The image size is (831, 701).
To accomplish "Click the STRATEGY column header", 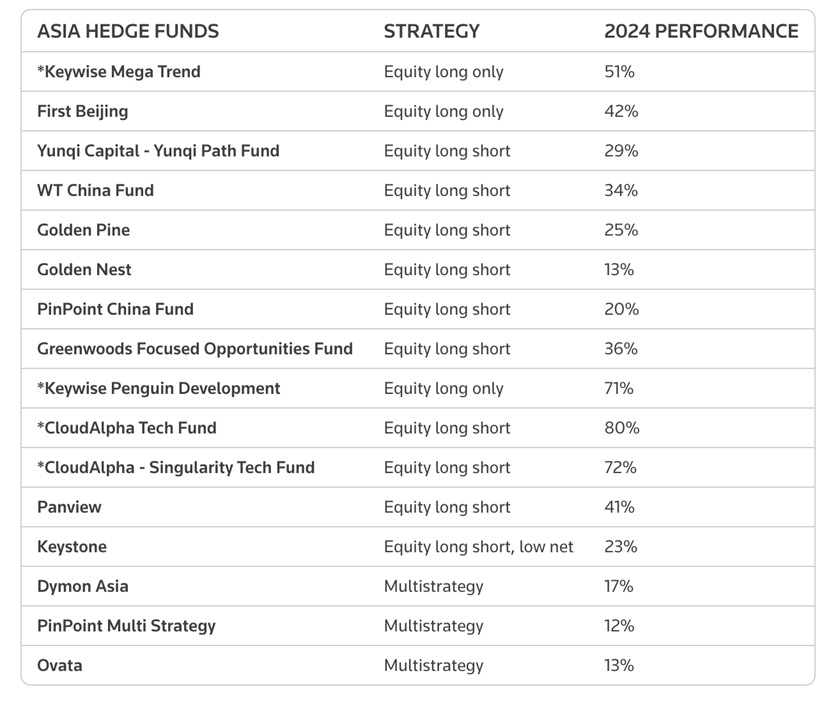I will [431, 31].
